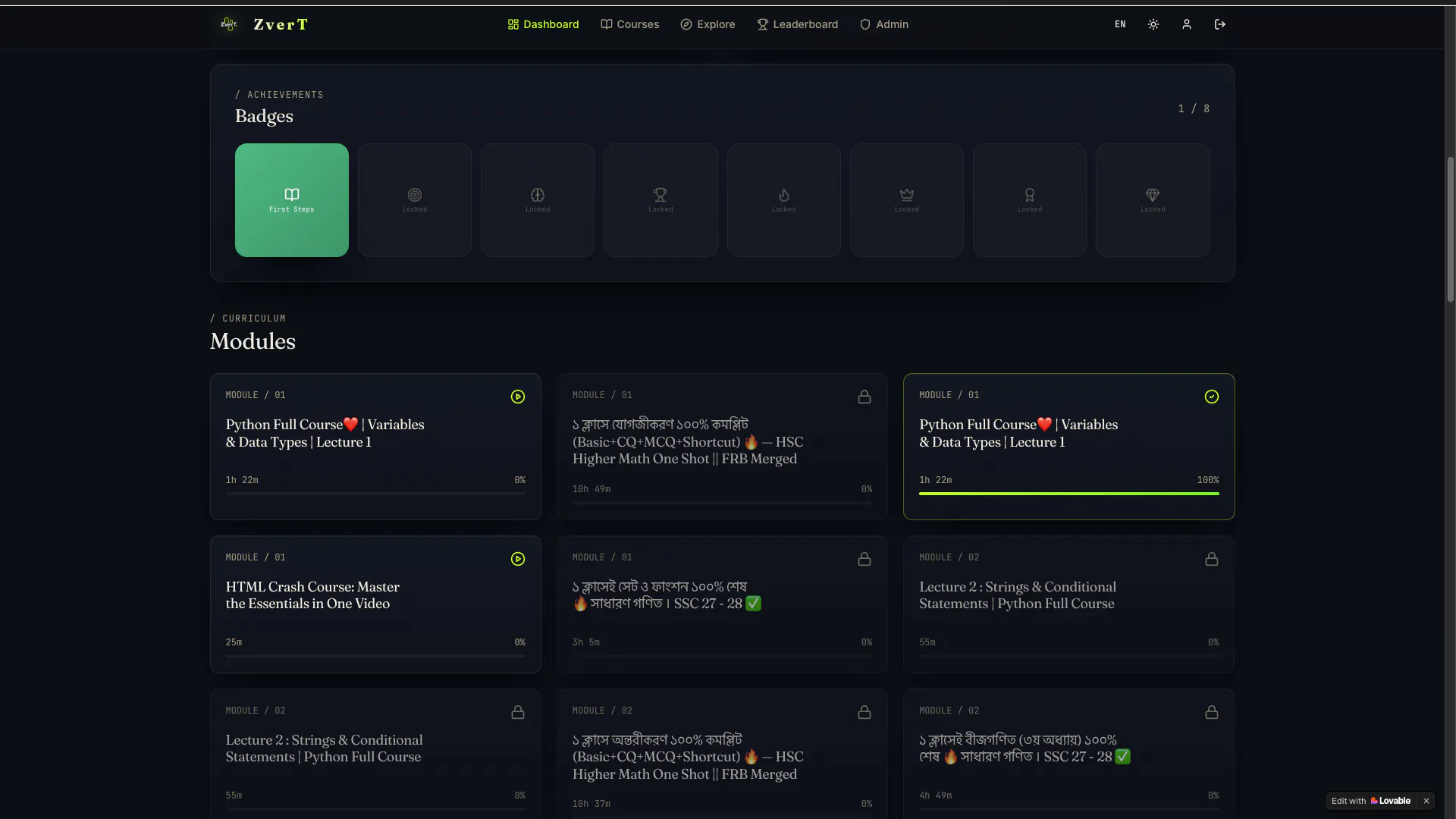
Task: Click the locked award medal badge
Action: click(1030, 200)
